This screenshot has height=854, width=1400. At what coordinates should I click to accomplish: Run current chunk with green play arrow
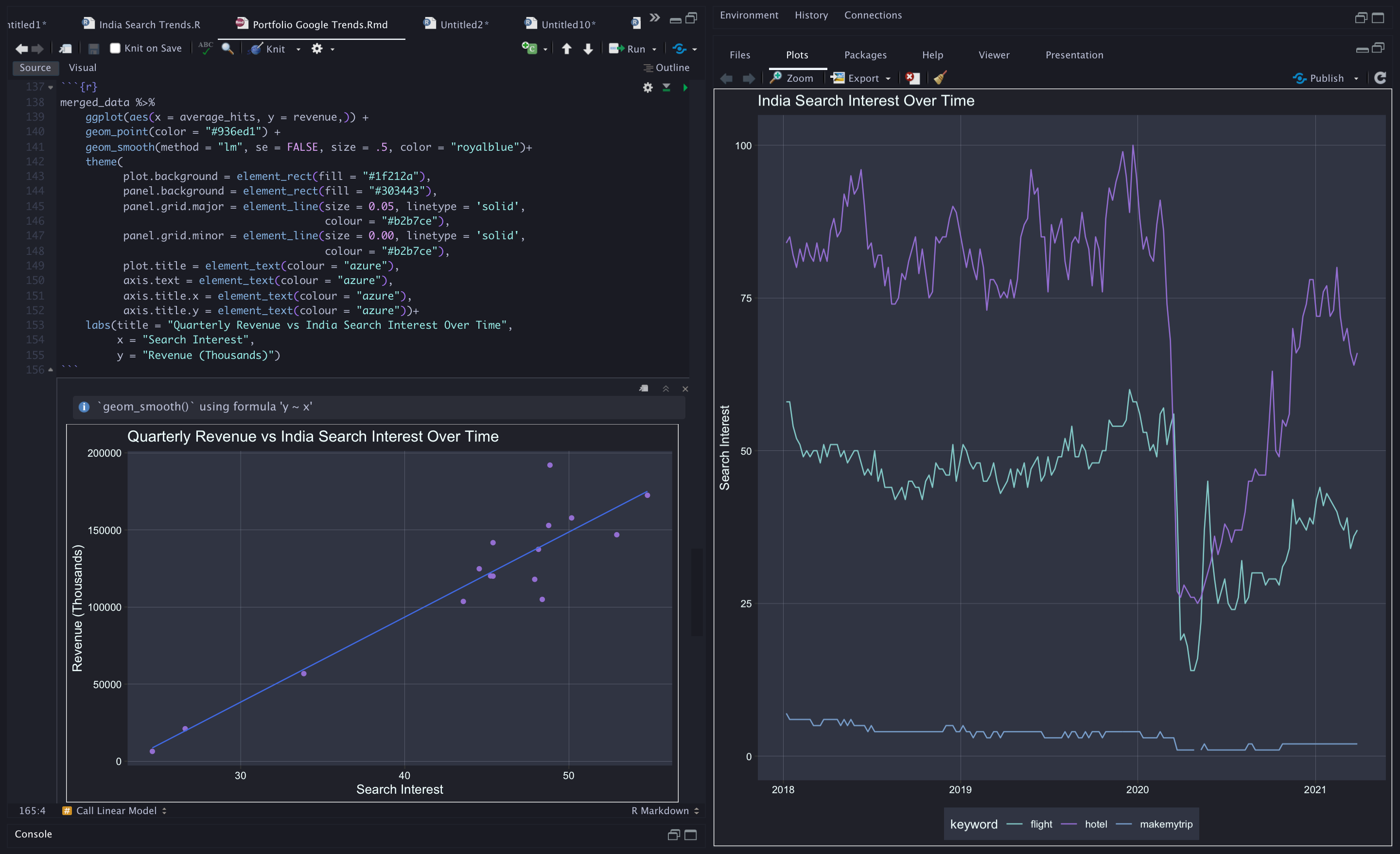685,88
